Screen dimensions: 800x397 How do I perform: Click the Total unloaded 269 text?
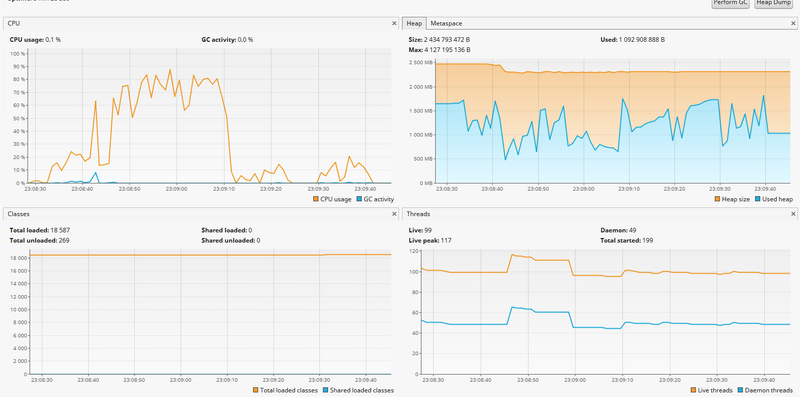coord(39,240)
